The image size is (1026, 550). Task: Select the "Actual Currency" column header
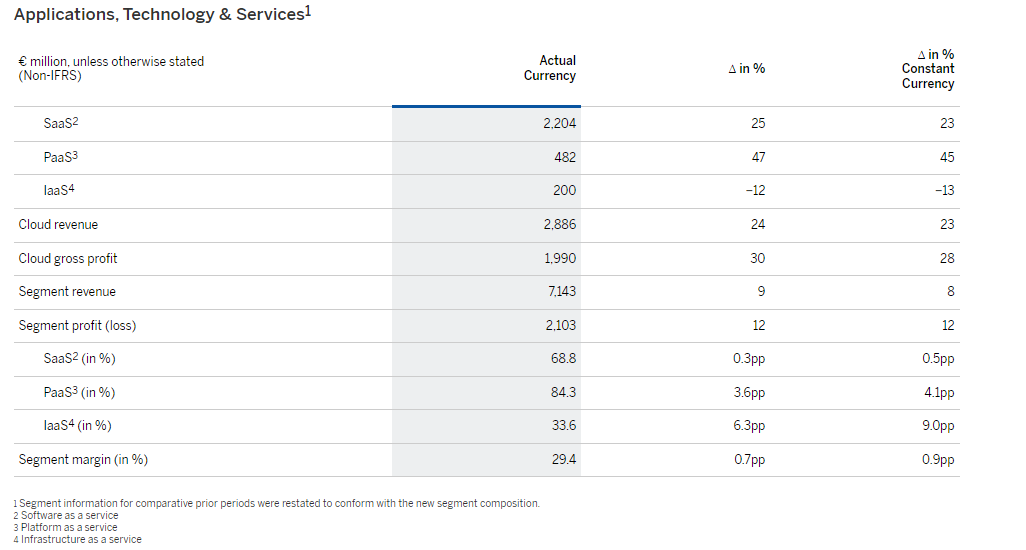pos(549,68)
